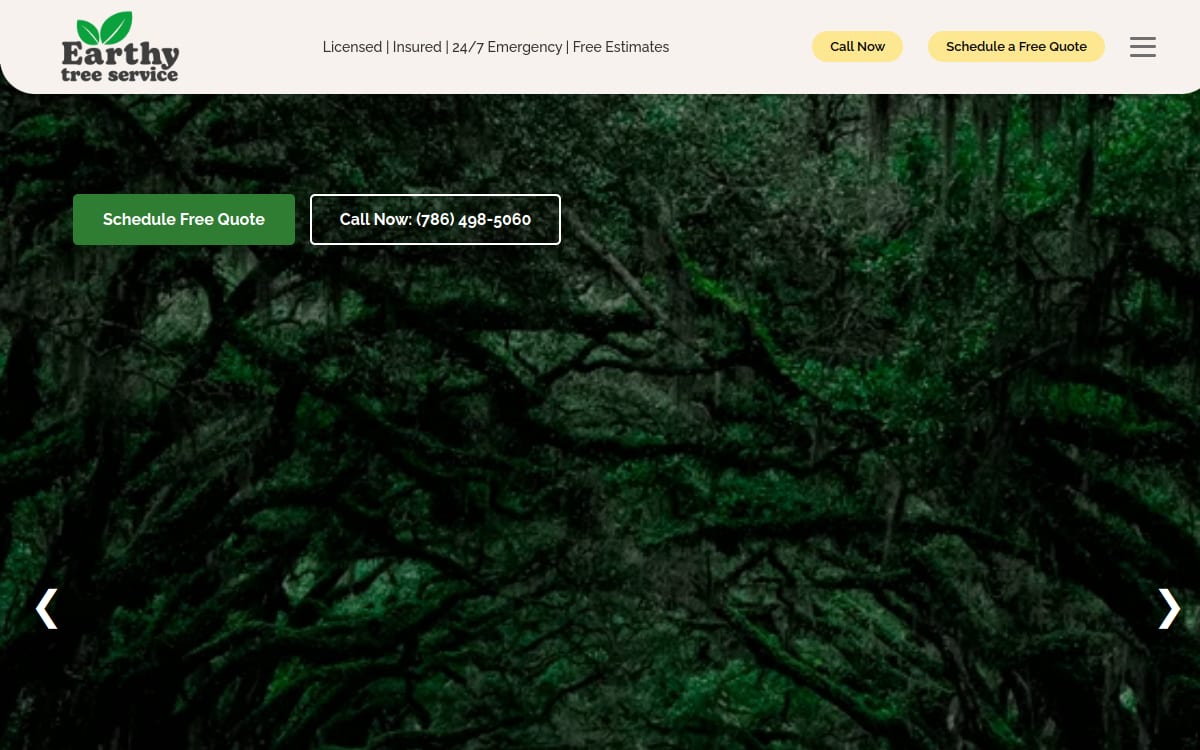Click the Earthy tree service logo
The height and width of the screenshot is (750, 1200).
120,47
